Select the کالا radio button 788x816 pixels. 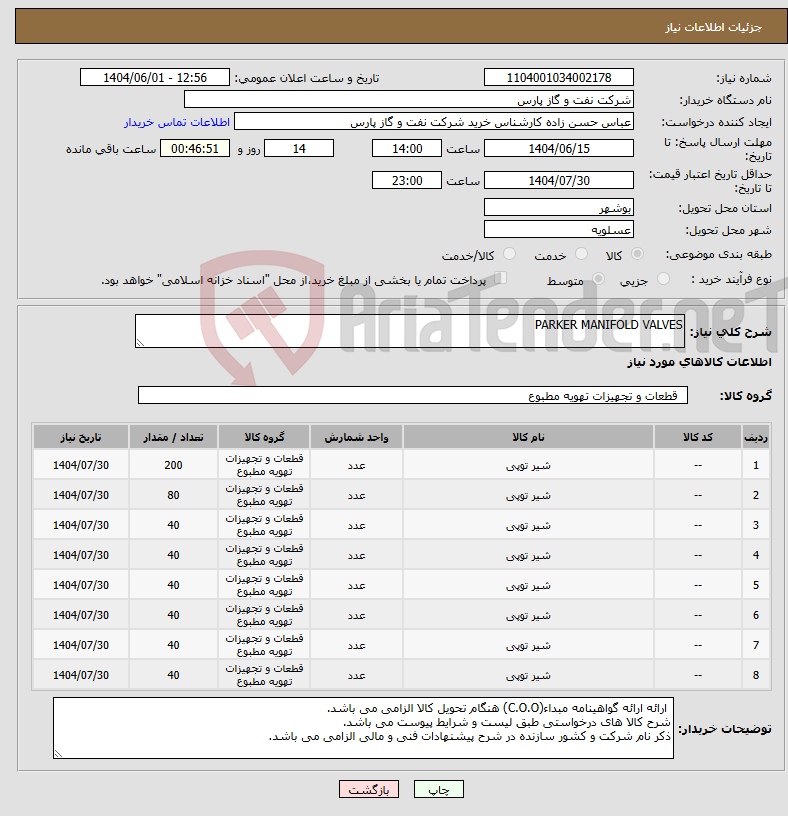coord(637,254)
